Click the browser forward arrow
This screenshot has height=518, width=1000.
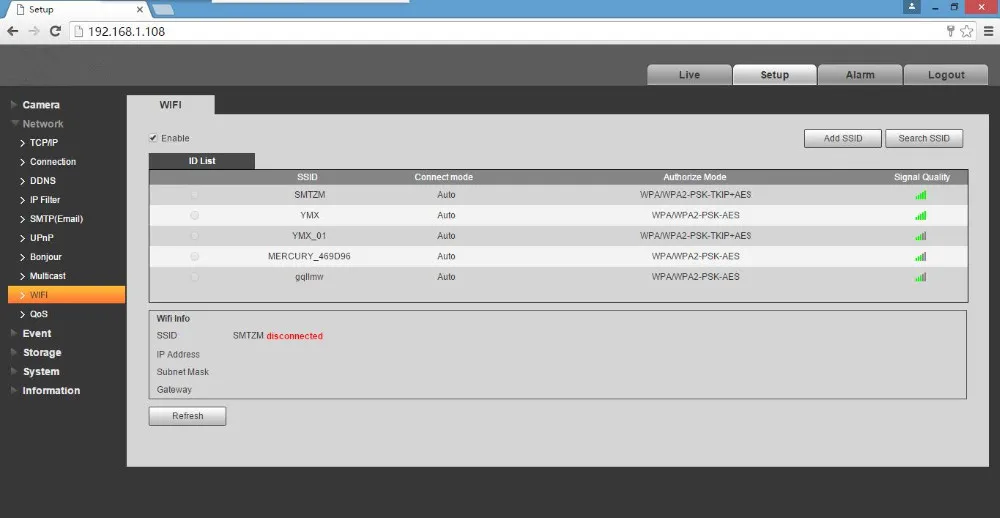[34, 31]
